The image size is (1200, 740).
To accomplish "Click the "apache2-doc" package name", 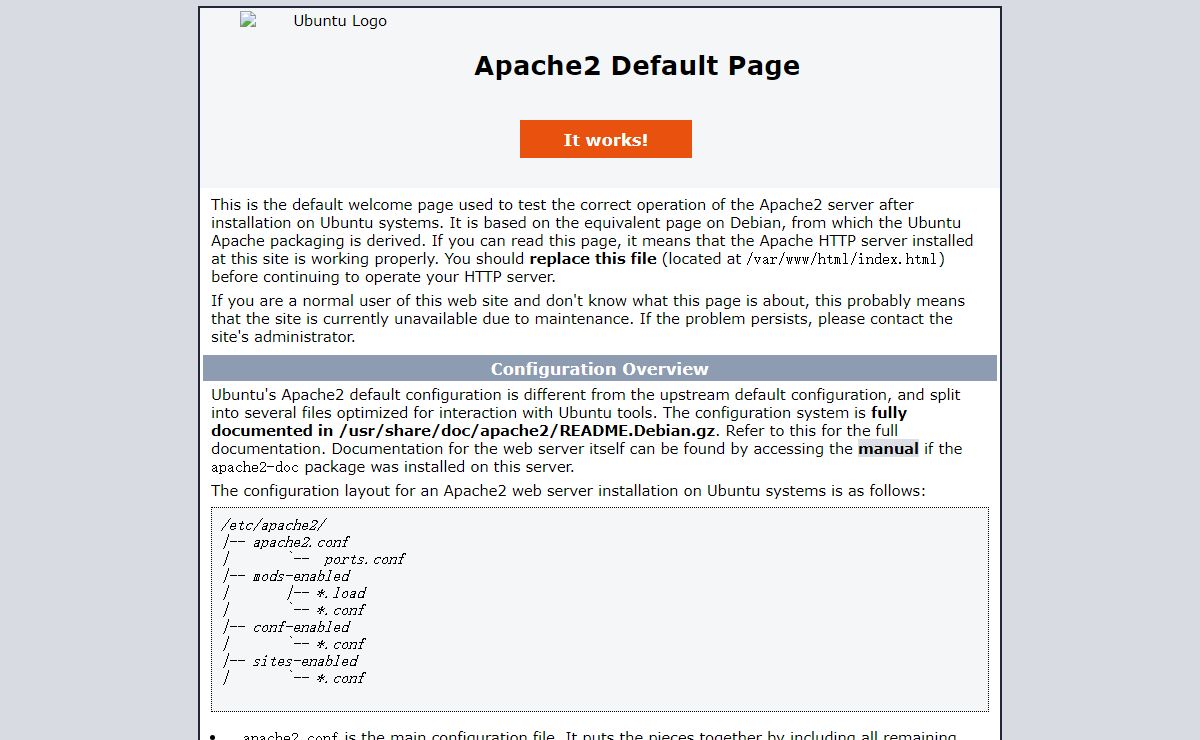I will click(x=256, y=467).
